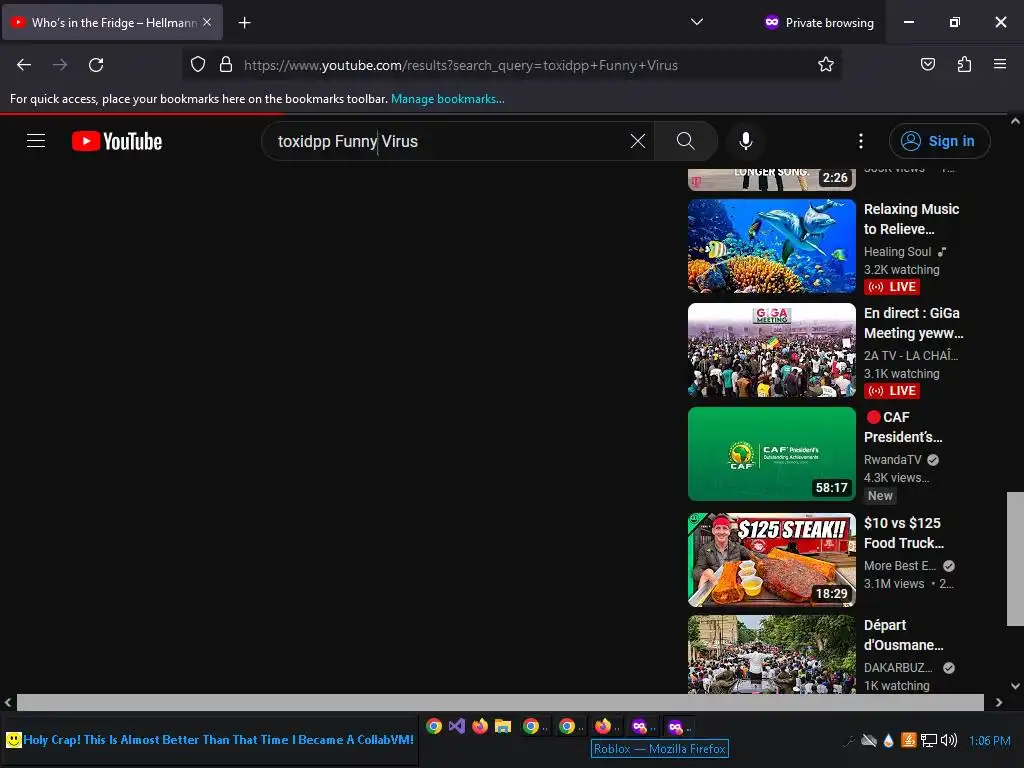Open the Java tray icon
The image size is (1024, 768).
908,740
